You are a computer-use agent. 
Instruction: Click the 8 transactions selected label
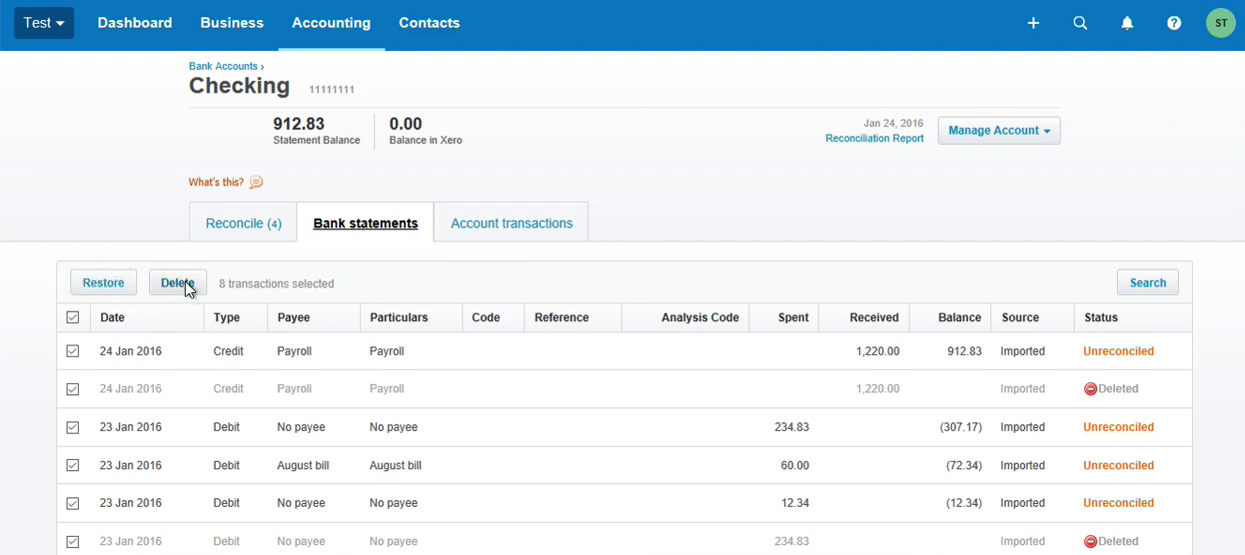coord(276,284)
